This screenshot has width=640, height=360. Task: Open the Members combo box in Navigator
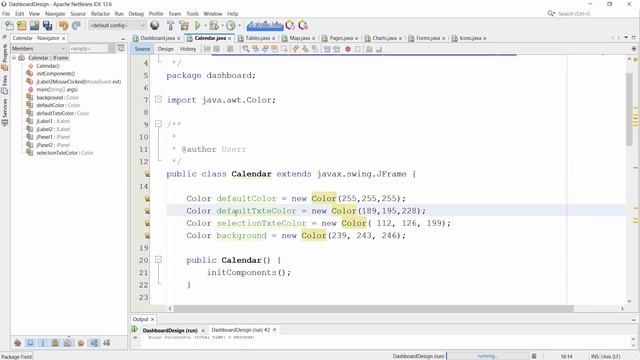[38, 49]
